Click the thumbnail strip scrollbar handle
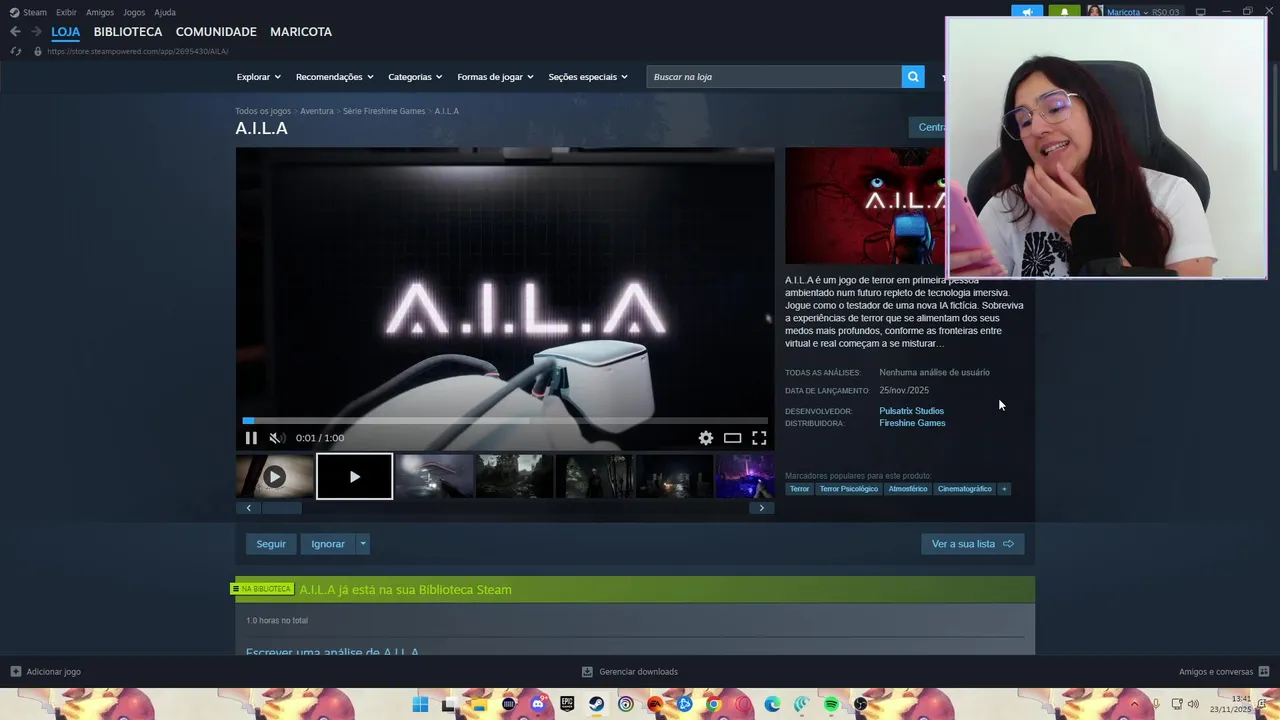1280x720 pixels. [x=281, y=508]
